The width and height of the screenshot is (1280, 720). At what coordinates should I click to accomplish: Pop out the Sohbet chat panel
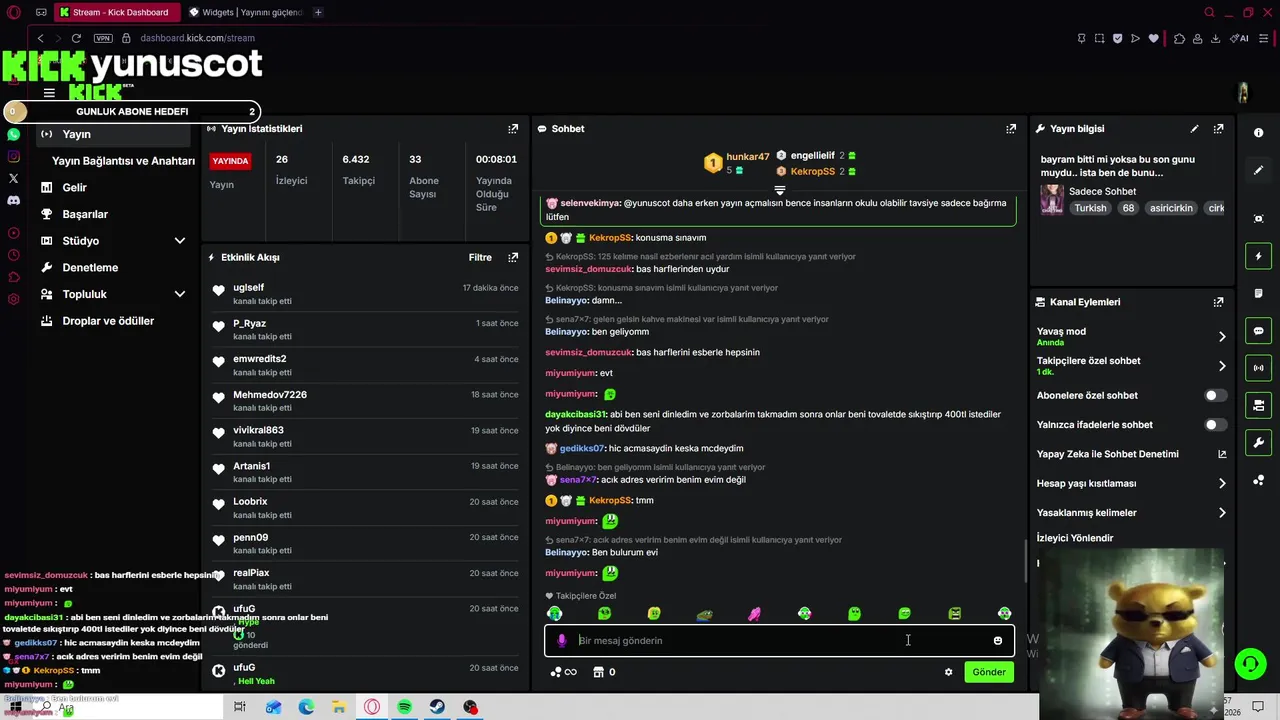point(1011,129)
